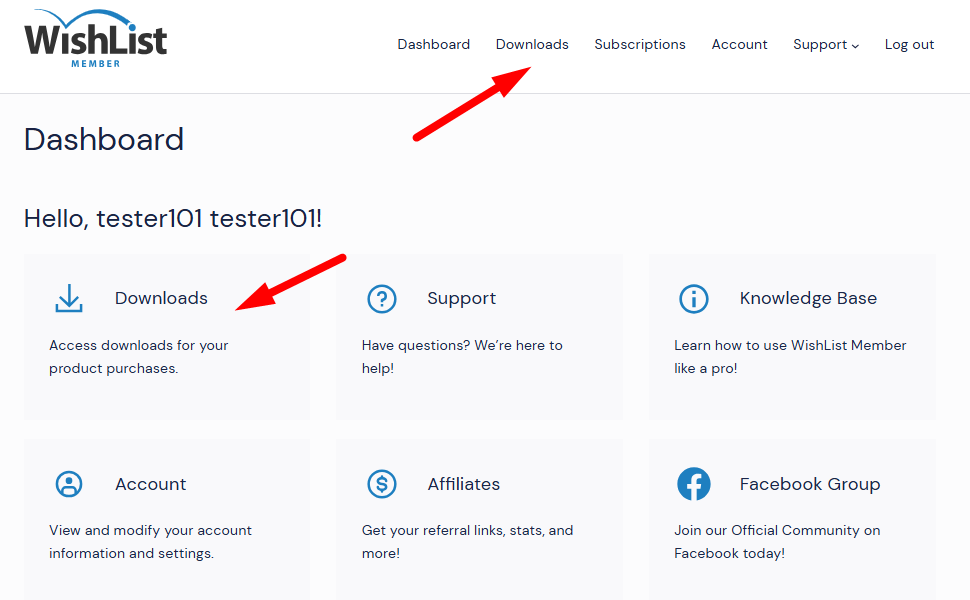
Task: Click the Account card to modify settings
Action: (x=150, y=484)
